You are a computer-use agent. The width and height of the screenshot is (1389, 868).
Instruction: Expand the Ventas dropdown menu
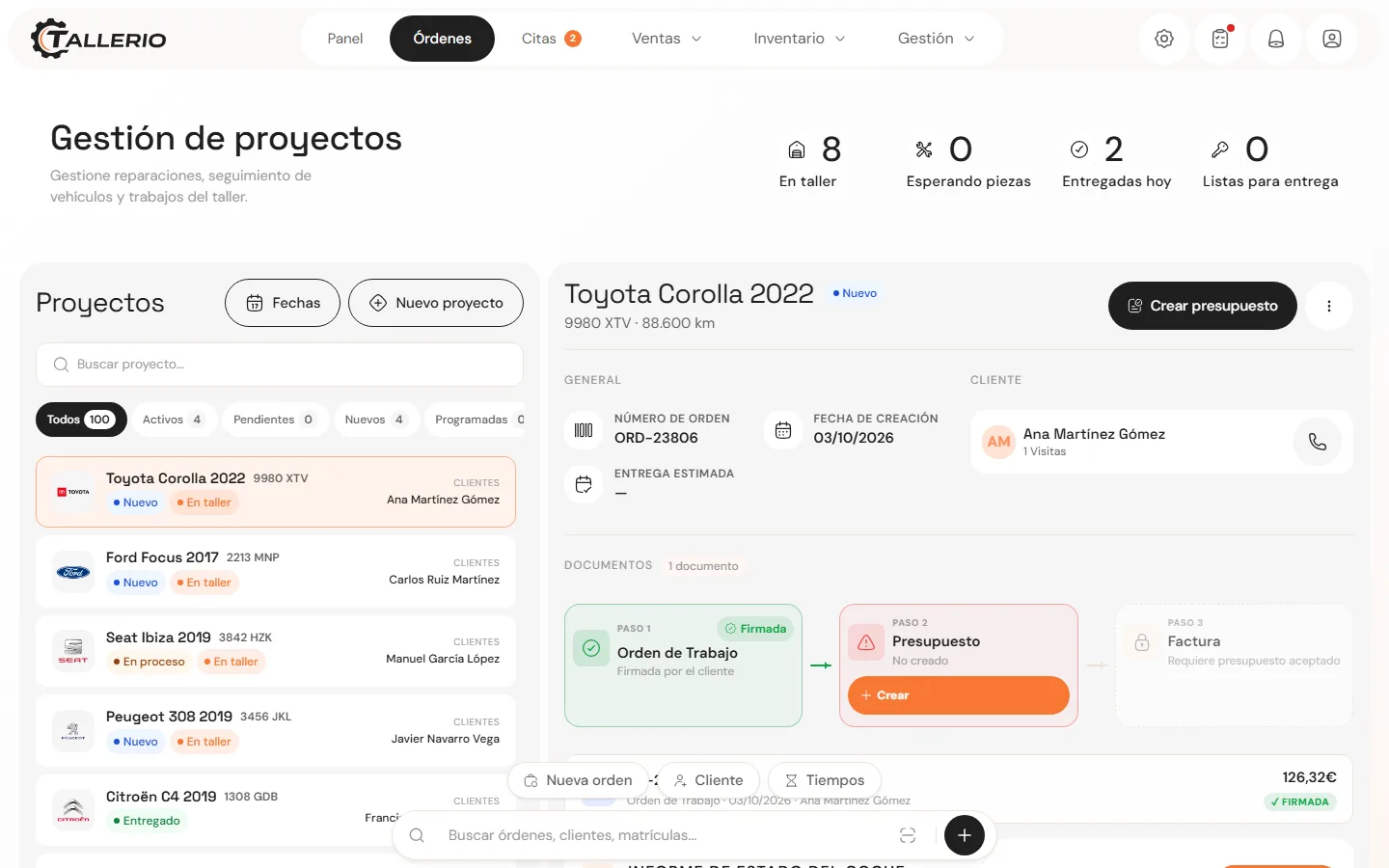pyautogui.click(x=667, y=39)
